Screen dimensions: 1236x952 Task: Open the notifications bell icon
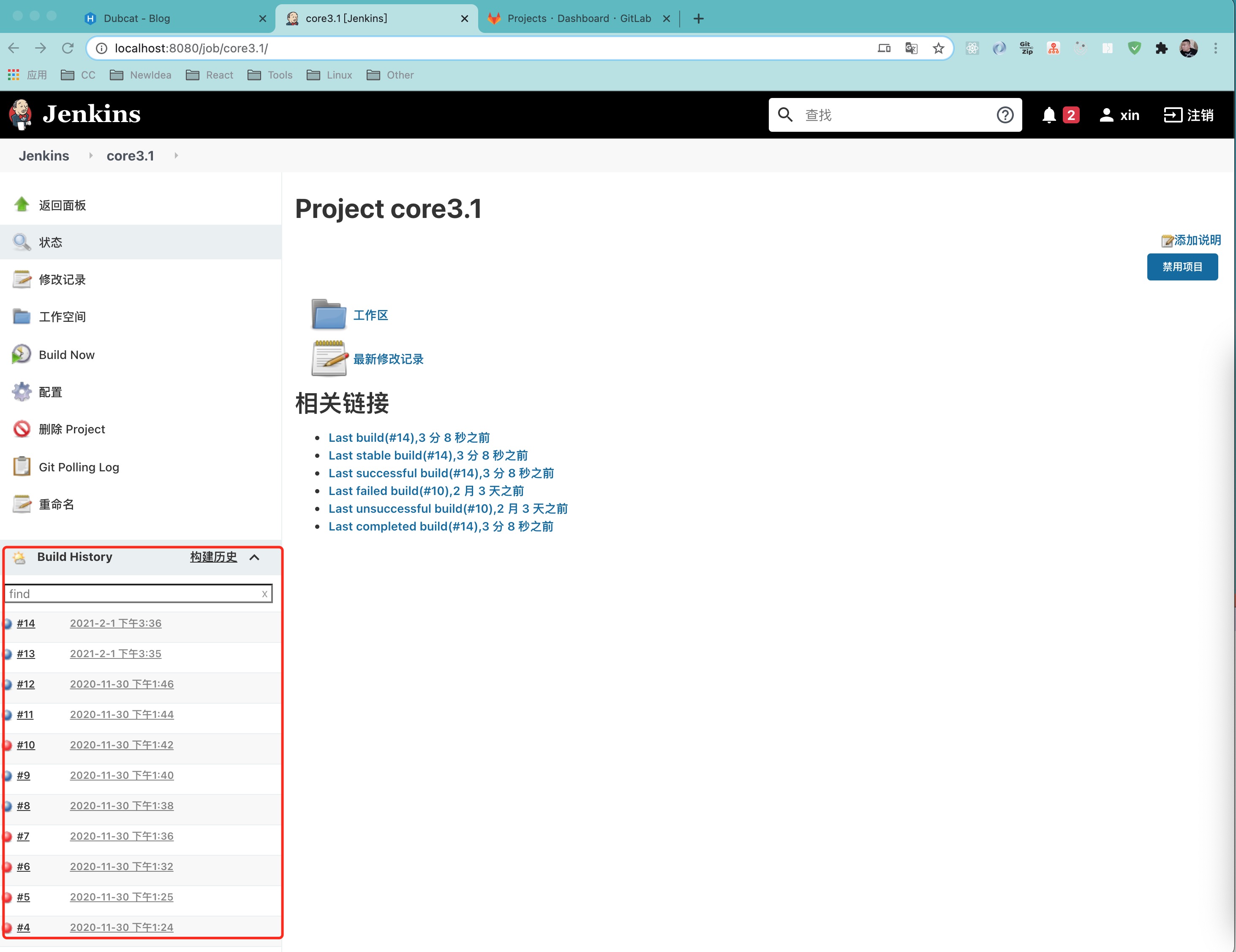1049,115
